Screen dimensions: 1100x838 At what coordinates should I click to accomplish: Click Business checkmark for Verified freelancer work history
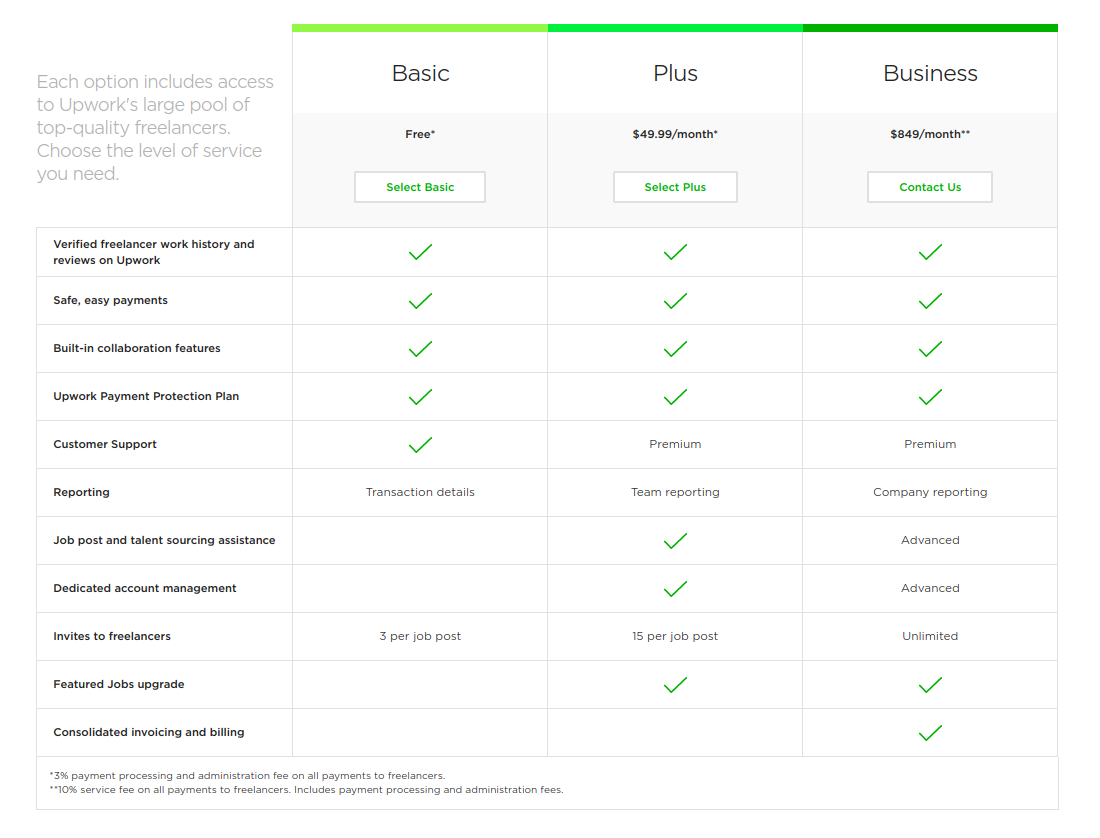coord(930,252)
